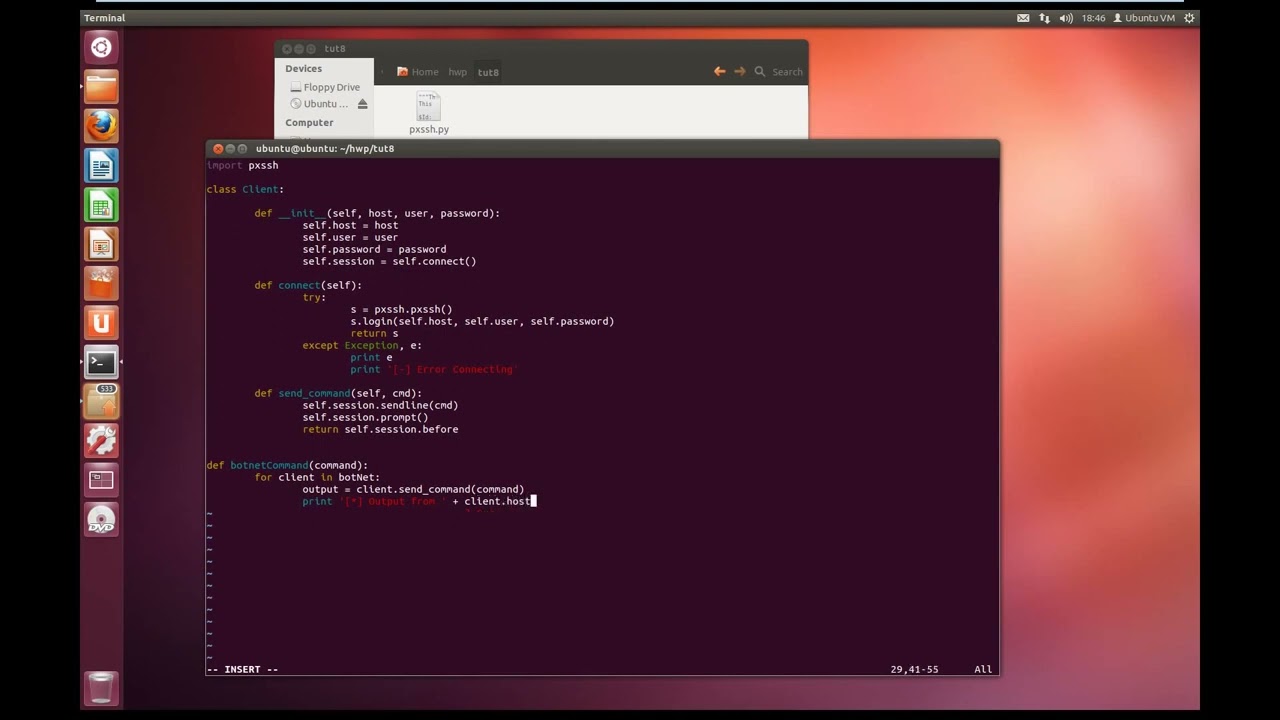Maximize the ubuntu@ubuntu terminal window

(242, 149)
